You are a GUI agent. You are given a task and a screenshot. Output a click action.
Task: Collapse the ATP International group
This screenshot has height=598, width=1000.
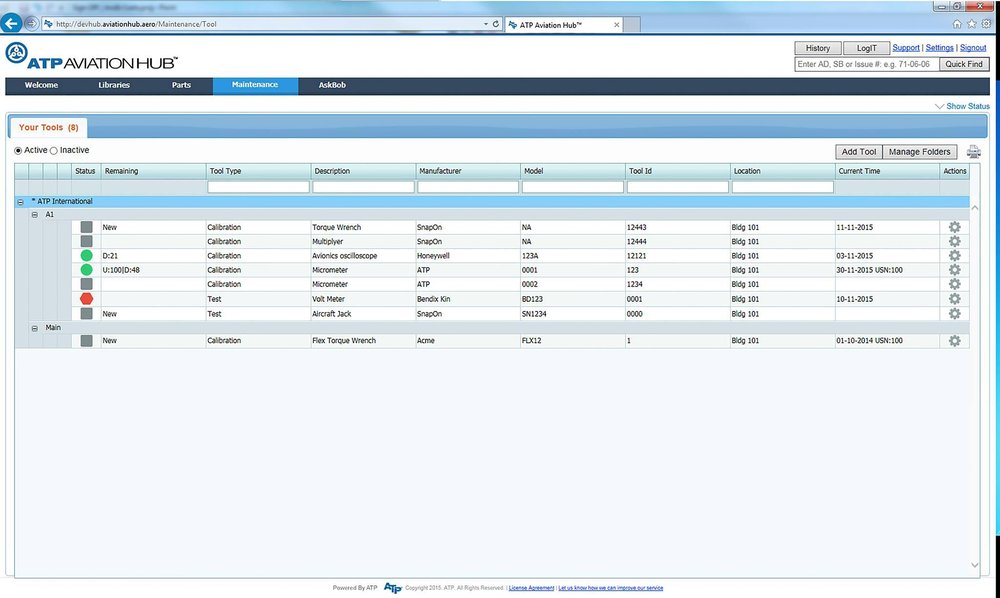click(22, 202)
